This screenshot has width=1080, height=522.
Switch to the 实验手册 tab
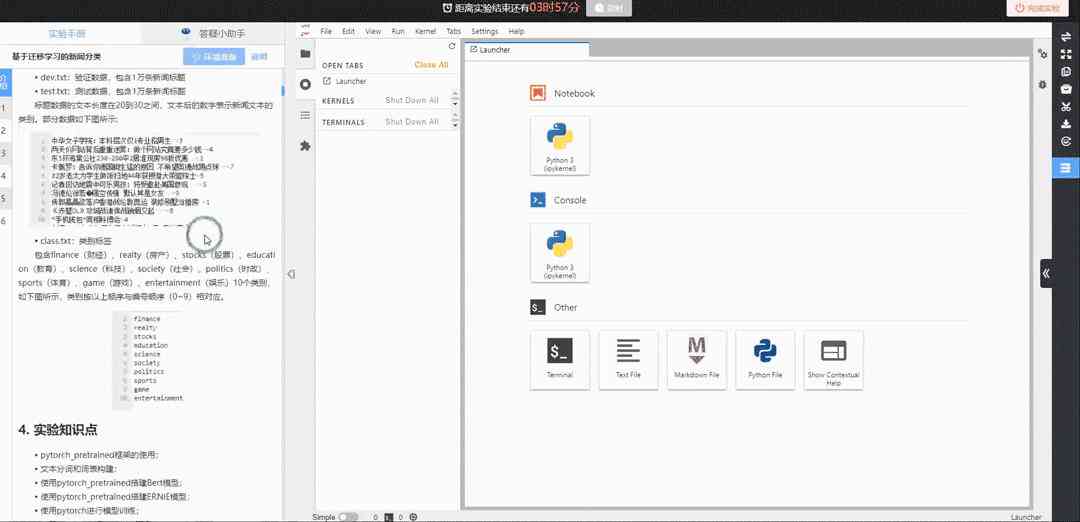coord(68,34)
